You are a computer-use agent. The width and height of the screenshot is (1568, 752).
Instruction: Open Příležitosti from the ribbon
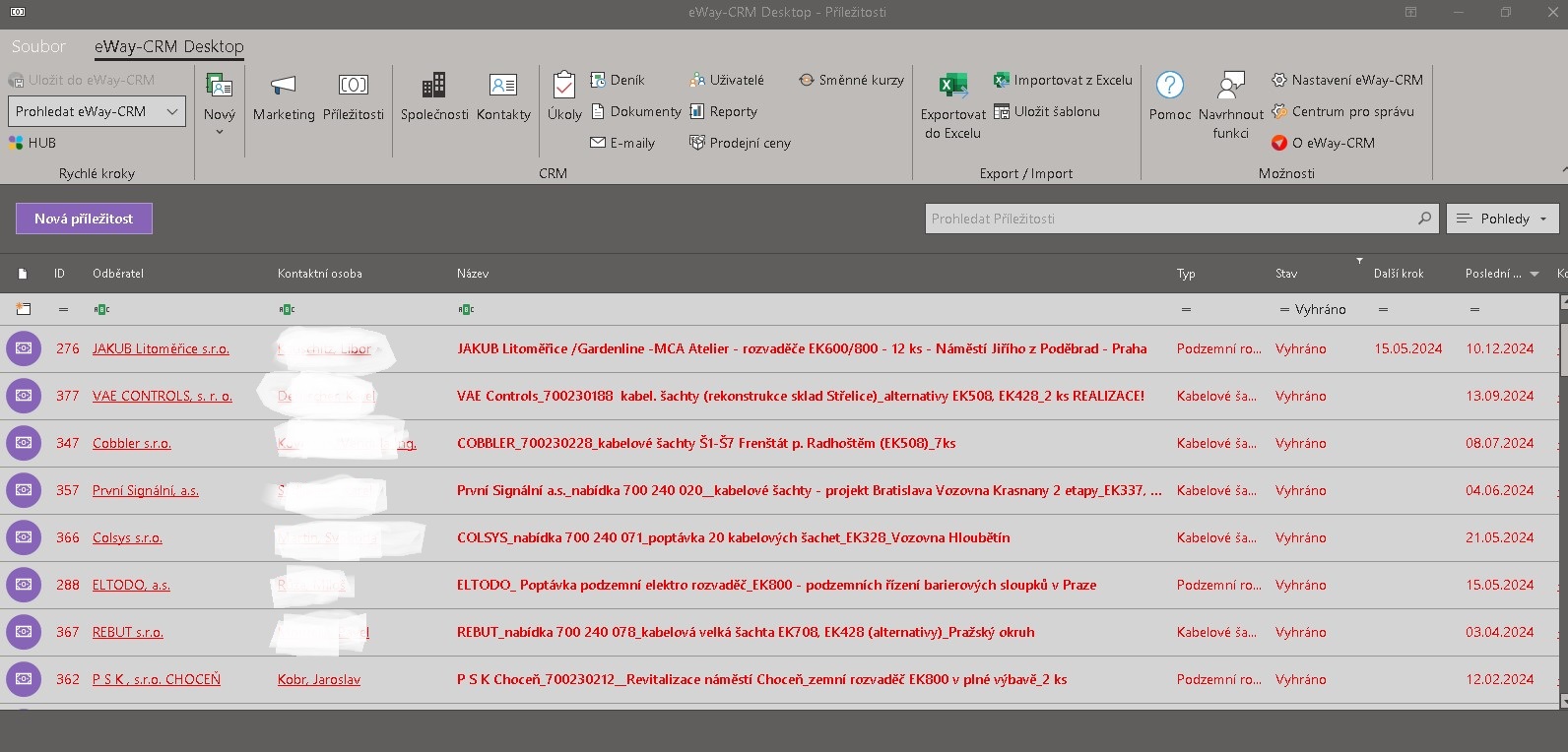tap(354, 98)
